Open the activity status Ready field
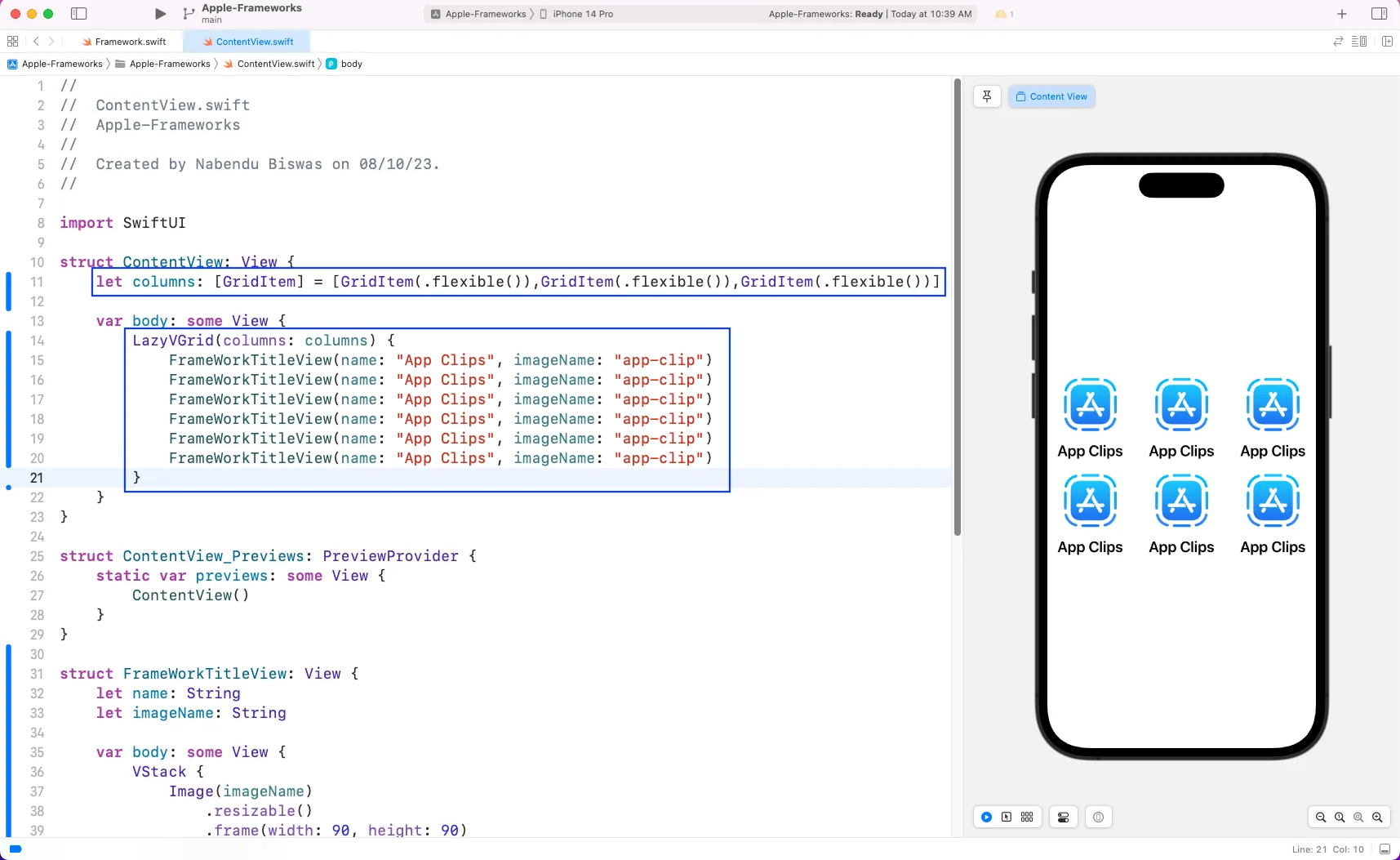The height and width of the screenshot is (860, 1400). [870, 14]
